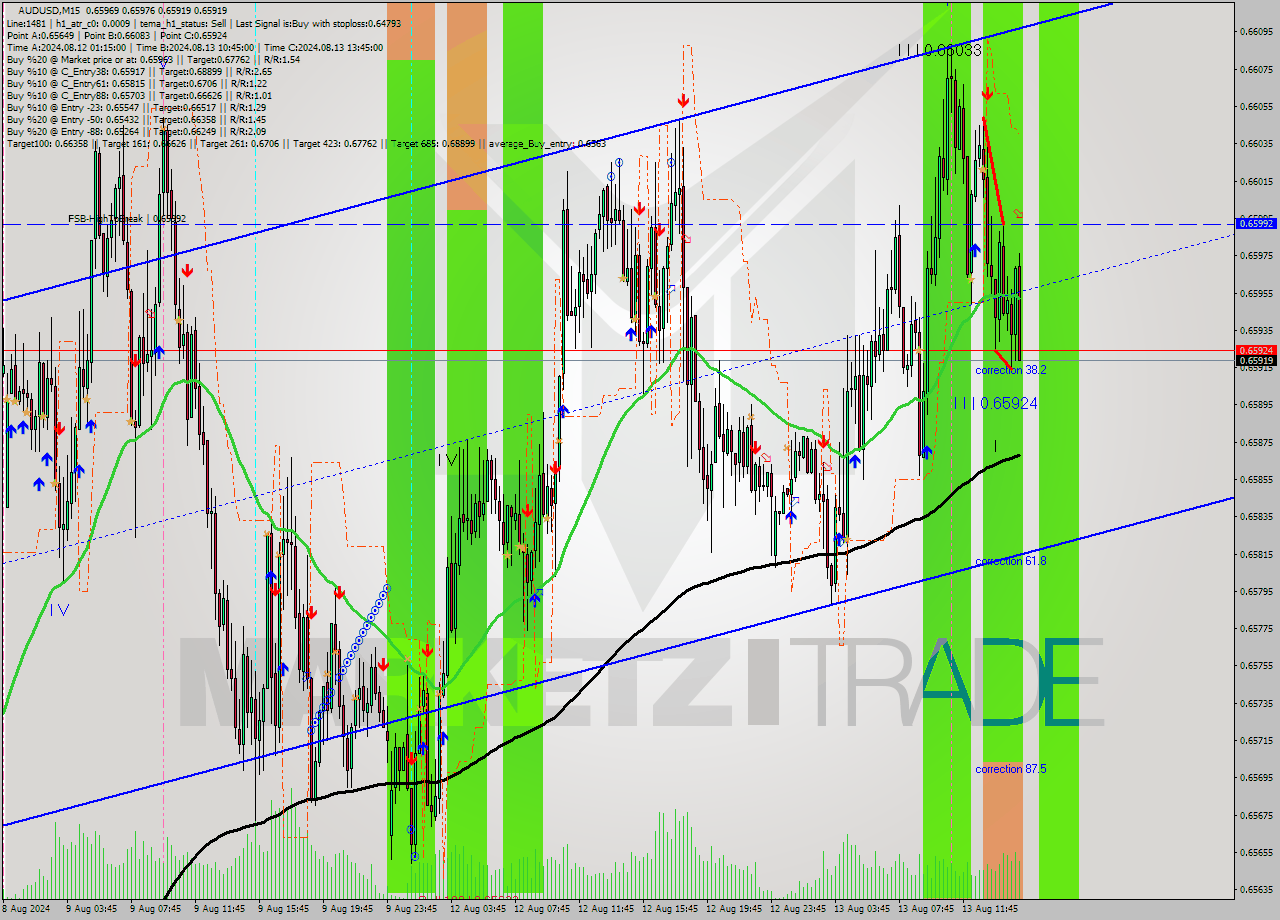1280x920 pixels.
Task: Click the 0.65715 price axis label
Action: (x=1257, y=740)
